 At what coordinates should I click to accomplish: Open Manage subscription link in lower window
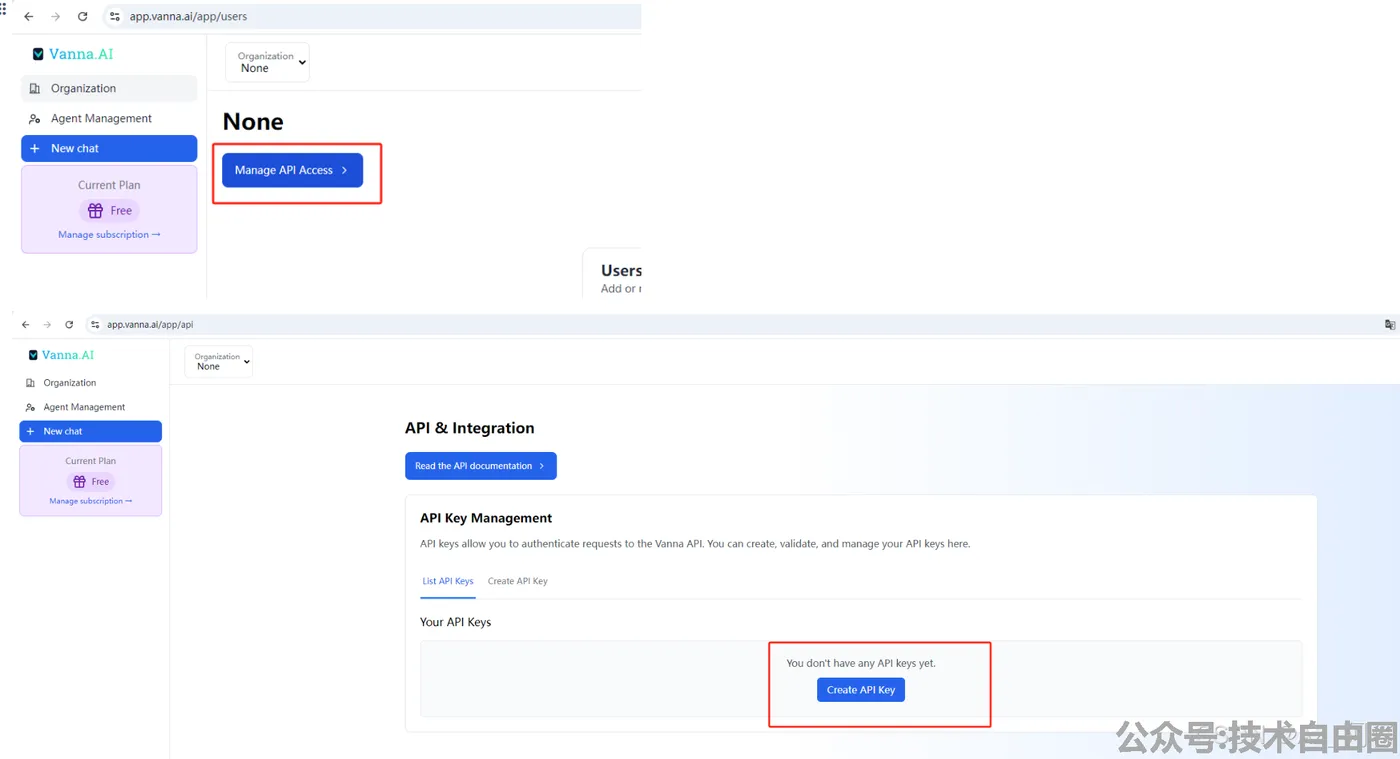pos(91,501)
